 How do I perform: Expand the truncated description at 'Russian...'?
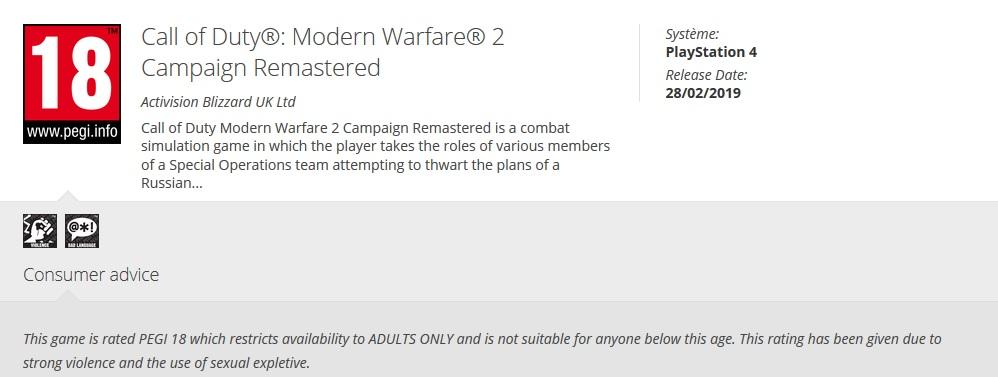click(x=172, y=183)
